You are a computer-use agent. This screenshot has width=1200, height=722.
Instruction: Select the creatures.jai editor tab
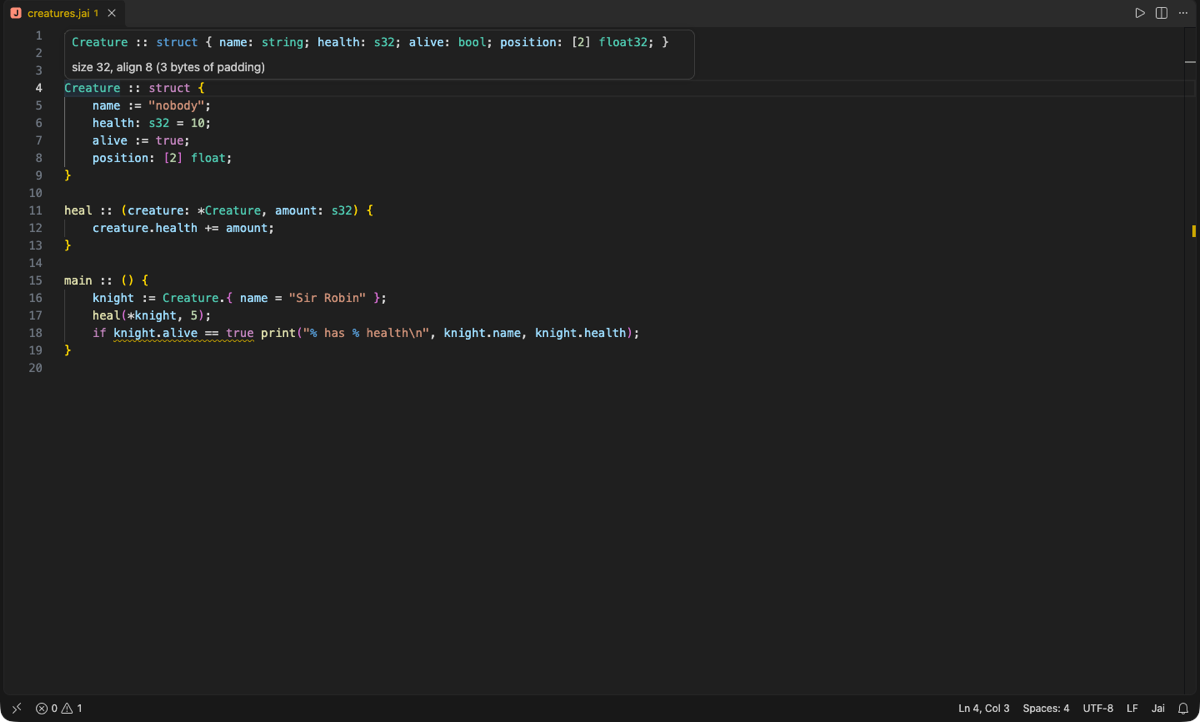point(64,13)
